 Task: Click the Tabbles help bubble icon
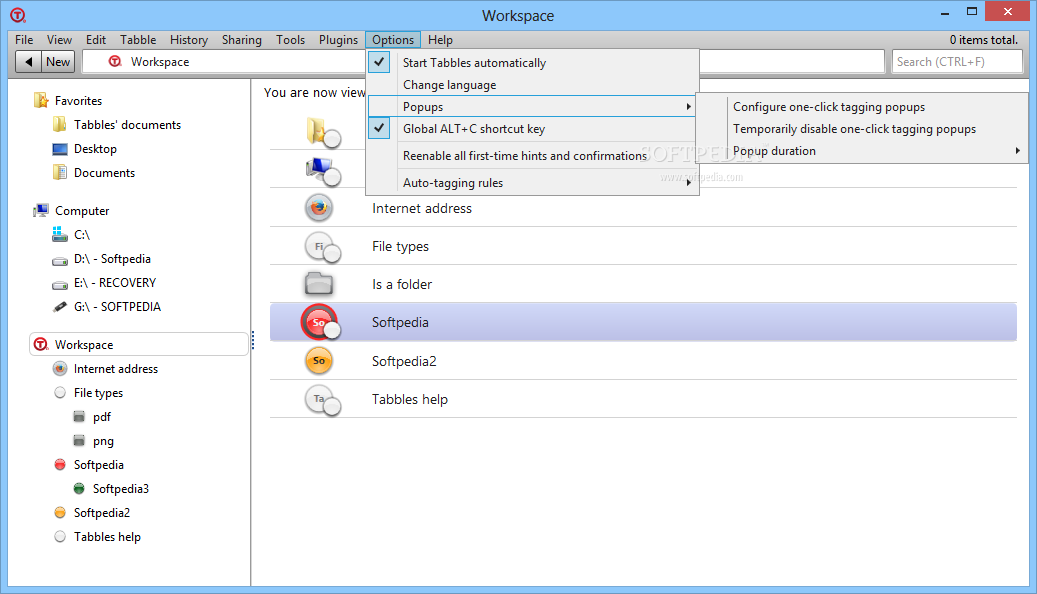pyautogui.click(x=322, y=400)
